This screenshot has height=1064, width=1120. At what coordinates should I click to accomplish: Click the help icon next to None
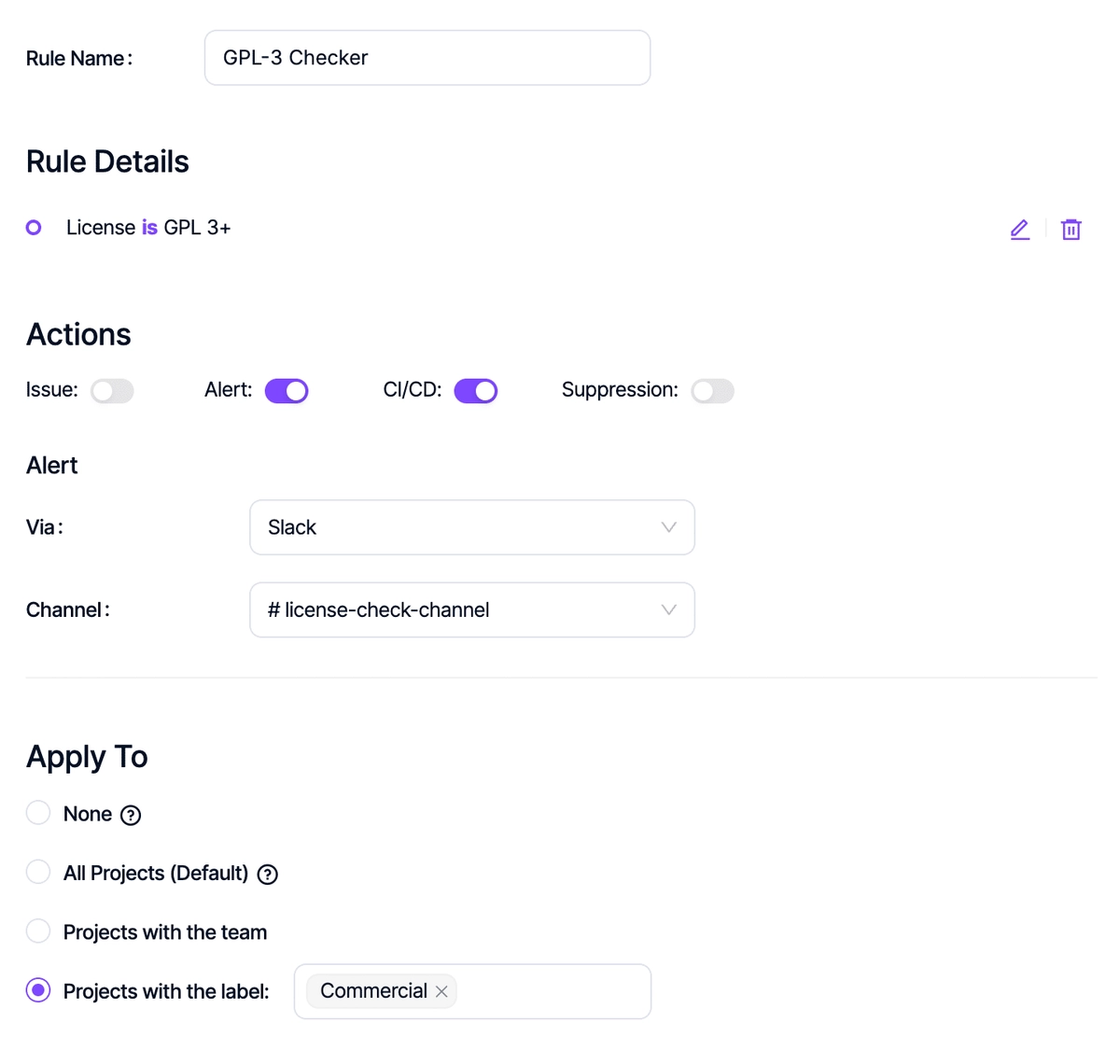tap(131, 816)
